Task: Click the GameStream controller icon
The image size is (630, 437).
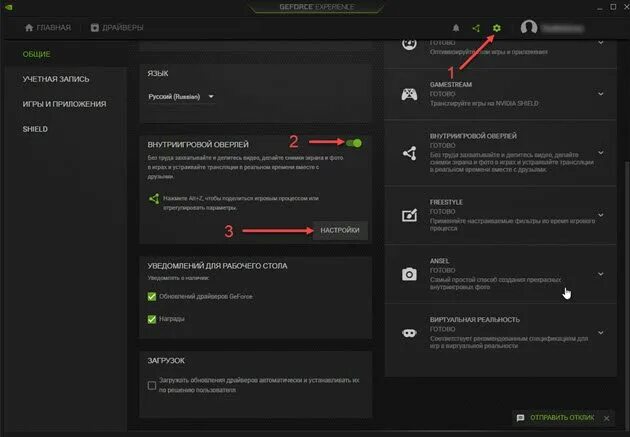Action: (409, 94)
